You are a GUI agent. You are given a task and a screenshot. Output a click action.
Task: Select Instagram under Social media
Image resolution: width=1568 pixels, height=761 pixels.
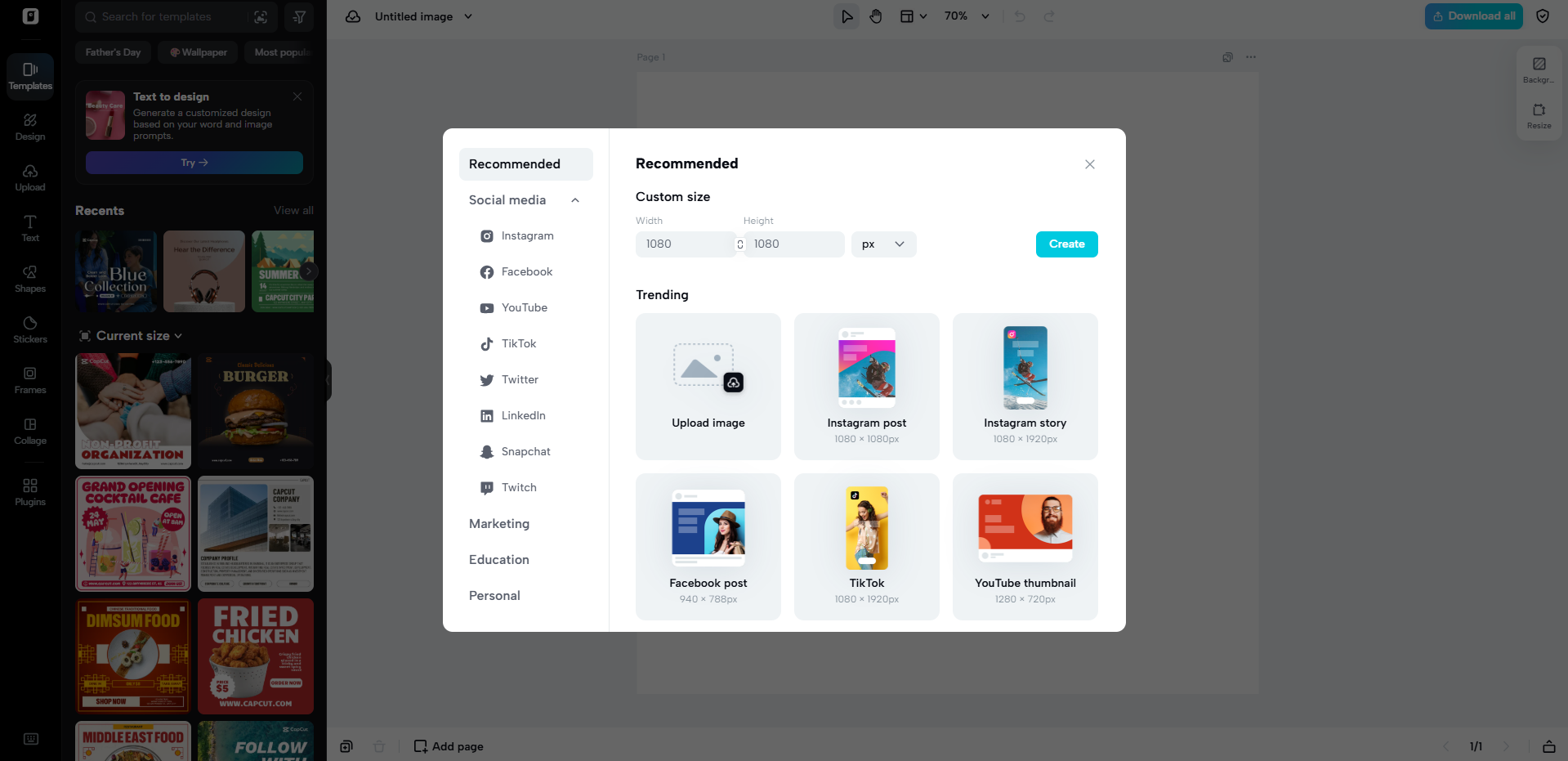click(x=527, y=235)
